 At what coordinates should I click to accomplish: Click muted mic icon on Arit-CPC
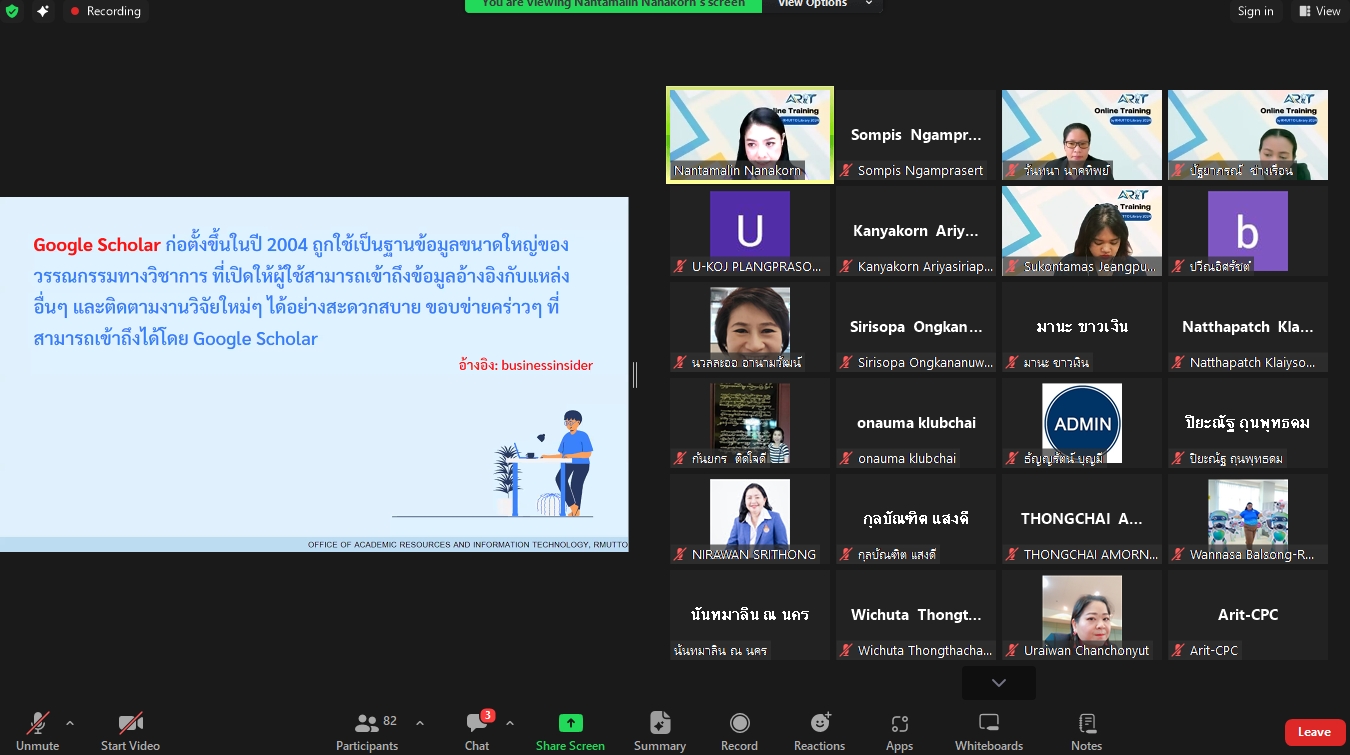(1179, 651)
